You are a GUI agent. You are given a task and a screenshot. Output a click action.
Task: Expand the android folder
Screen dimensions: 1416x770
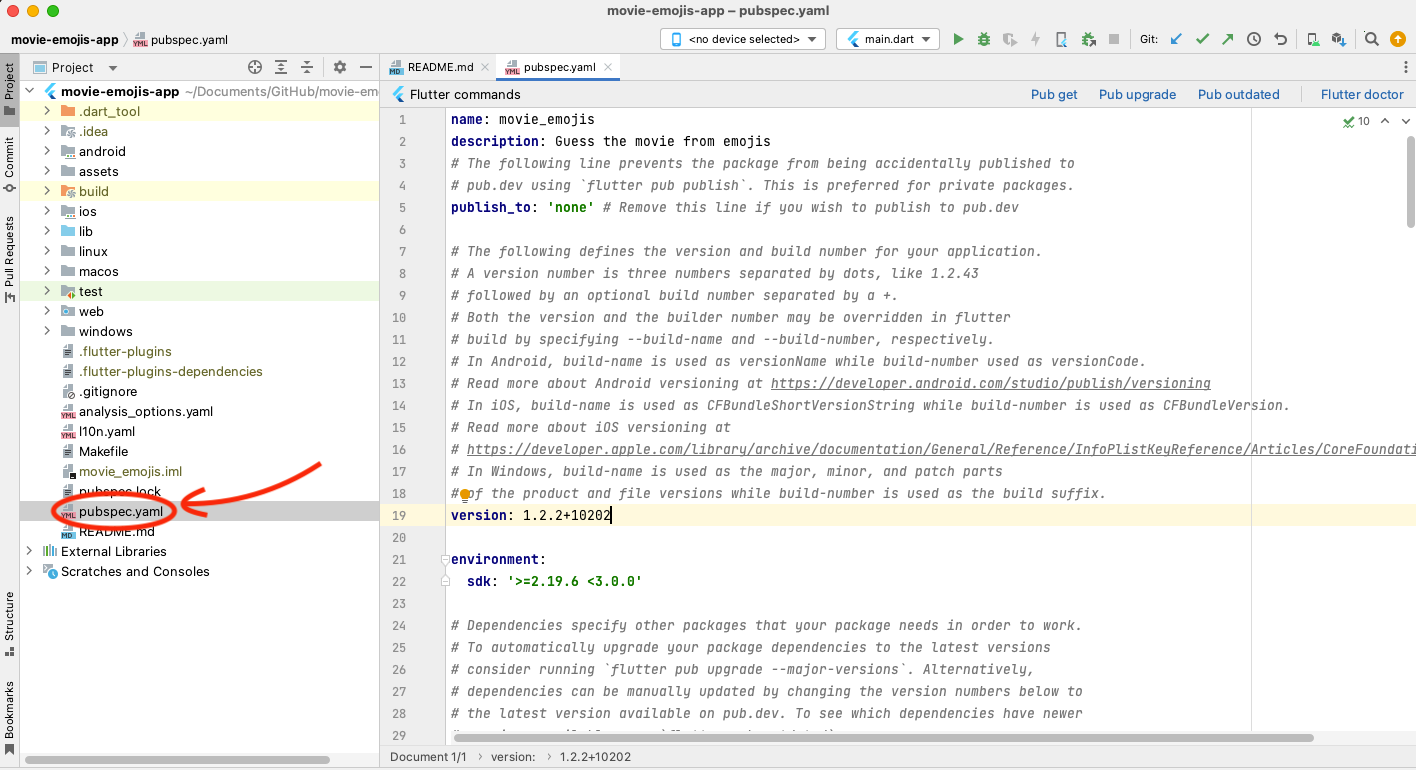tap(47, 151)
